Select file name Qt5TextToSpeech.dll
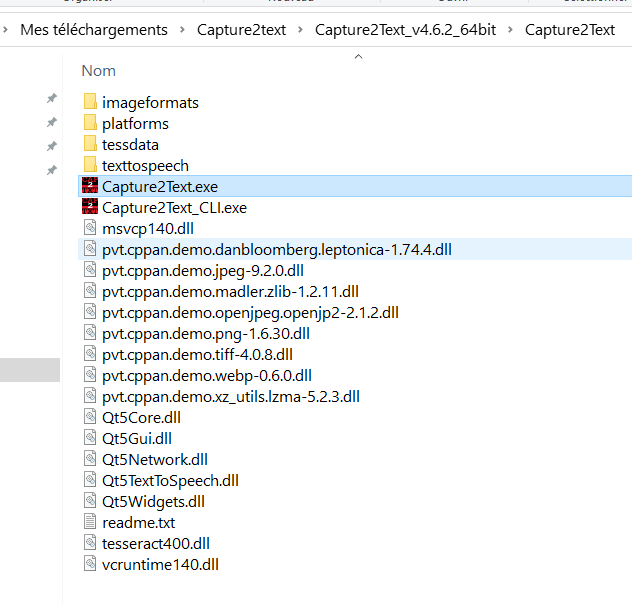Viewport: 632px width, 605px height. [170, 481]
